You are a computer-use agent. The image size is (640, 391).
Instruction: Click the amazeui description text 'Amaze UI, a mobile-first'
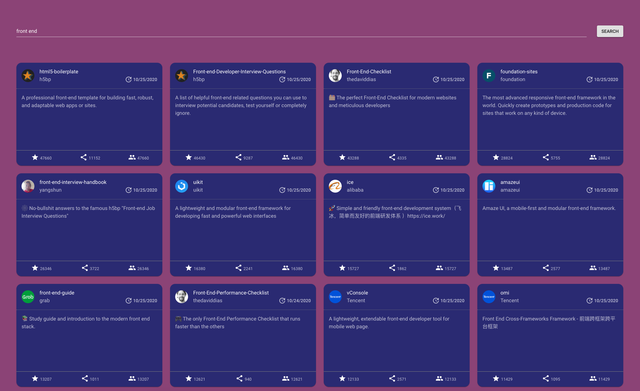pos(549,208)
